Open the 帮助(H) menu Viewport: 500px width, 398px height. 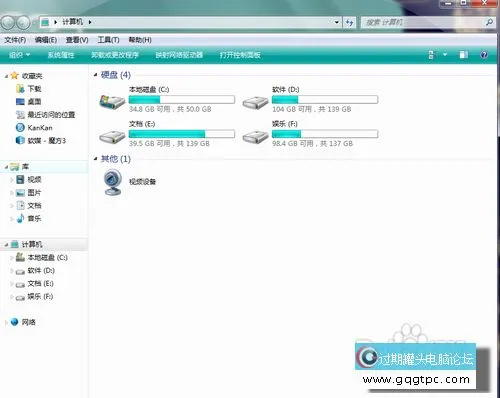[140, 40]
